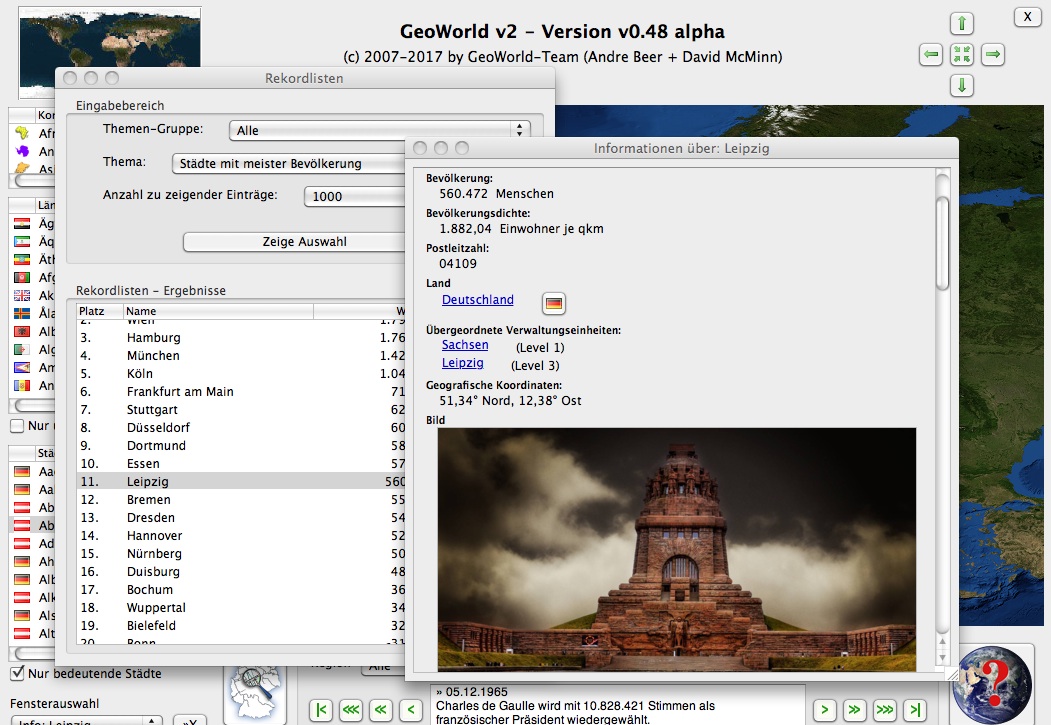Select Nürnberg in the results list
The image size is (1051, 725).
[241, 553]
